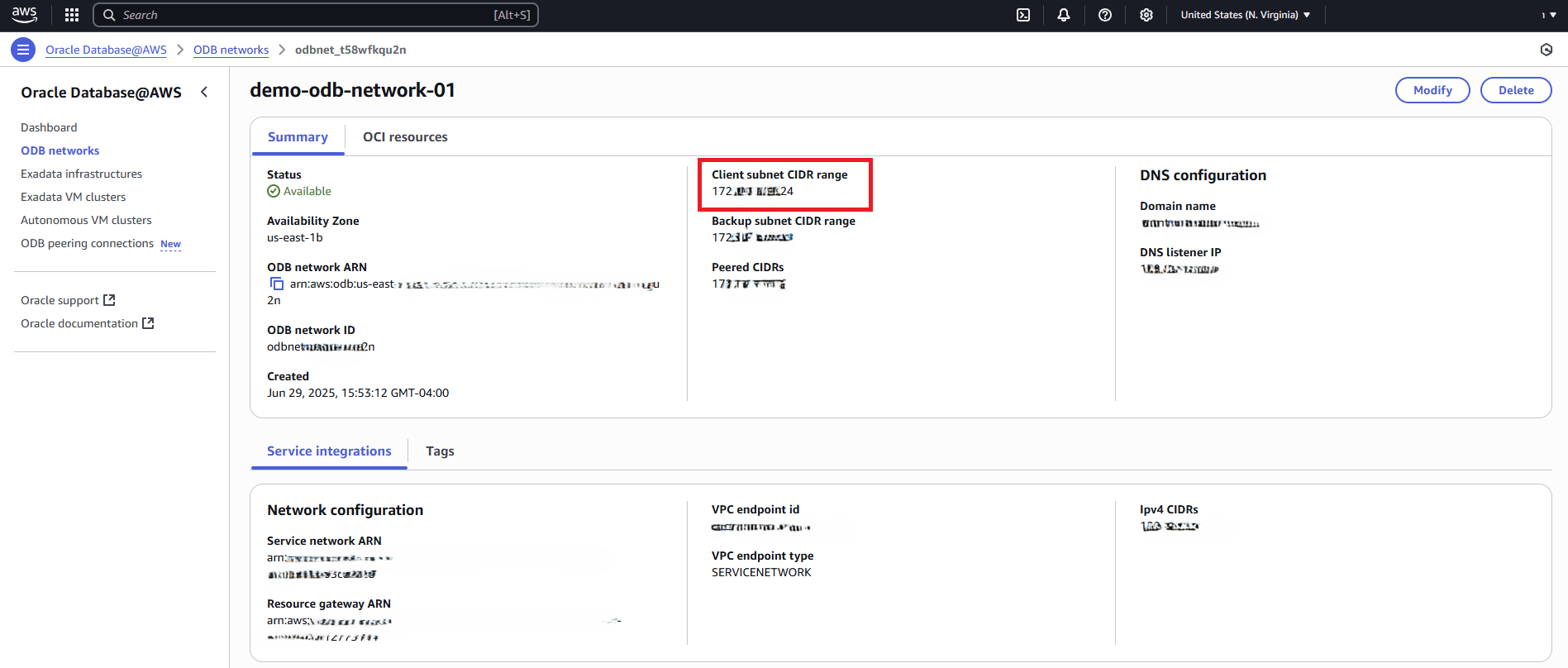Open the page preferences icon at right
This screenshot has height=668, width=1568.
tap(1547, 50)
